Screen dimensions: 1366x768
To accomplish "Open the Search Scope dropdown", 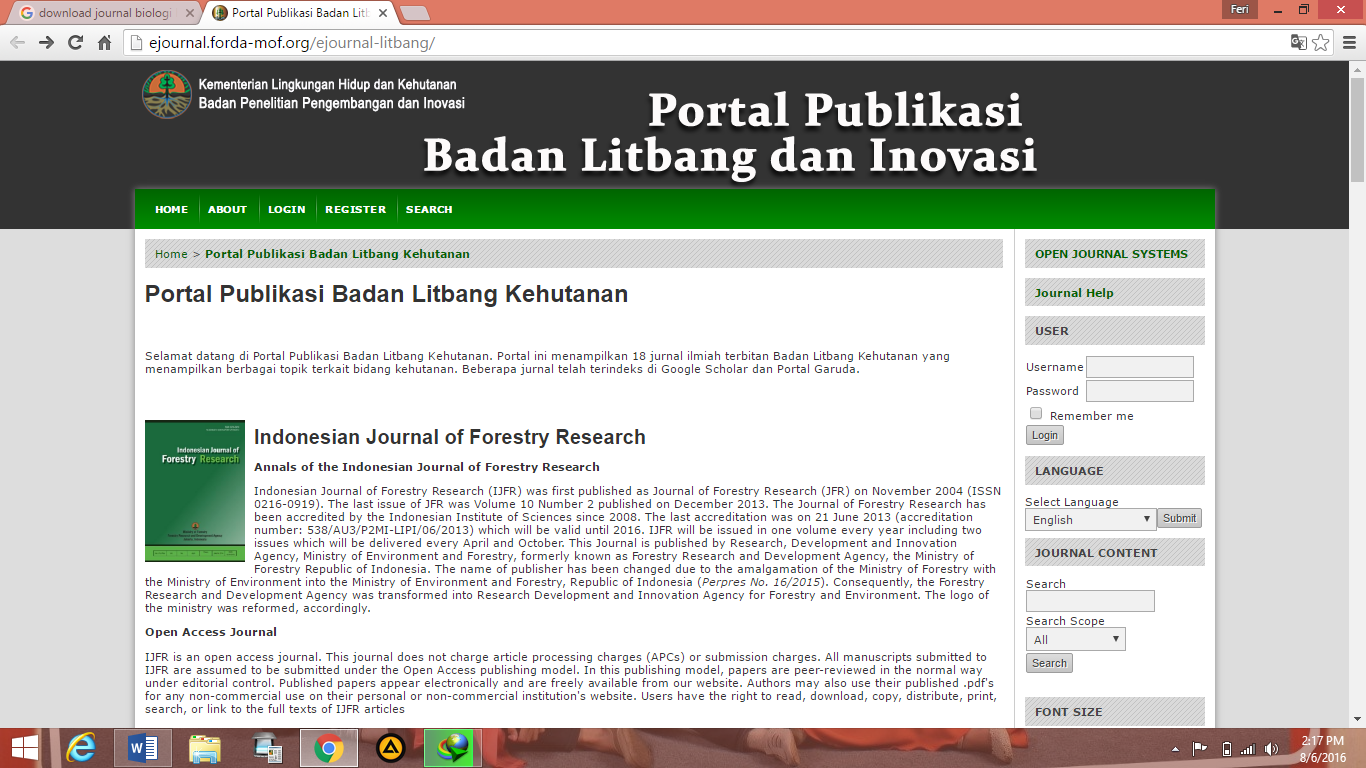I will (1075, 638).
